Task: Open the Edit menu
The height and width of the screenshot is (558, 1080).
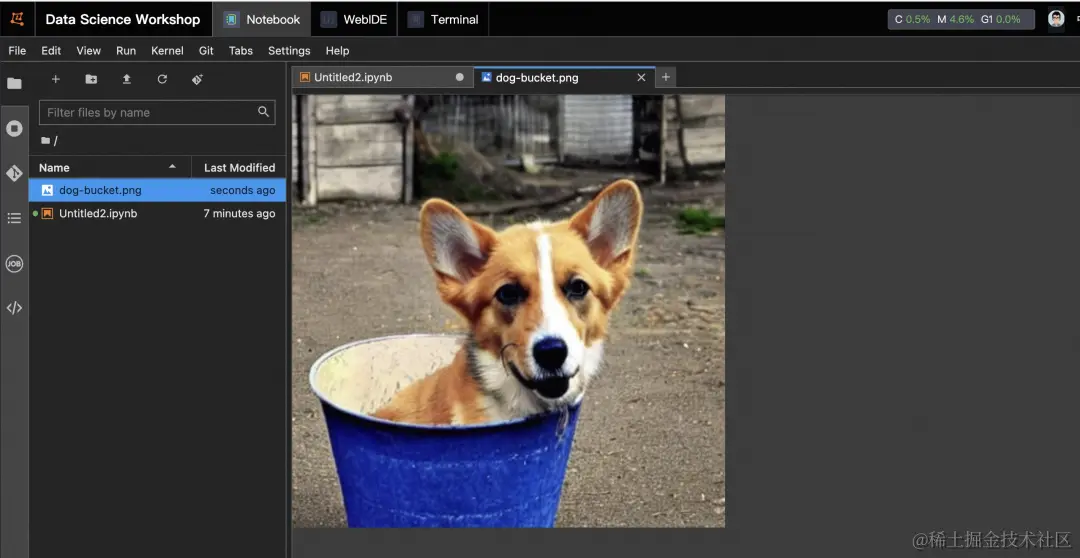Action: pyautogui.click(x=51, y=50)
